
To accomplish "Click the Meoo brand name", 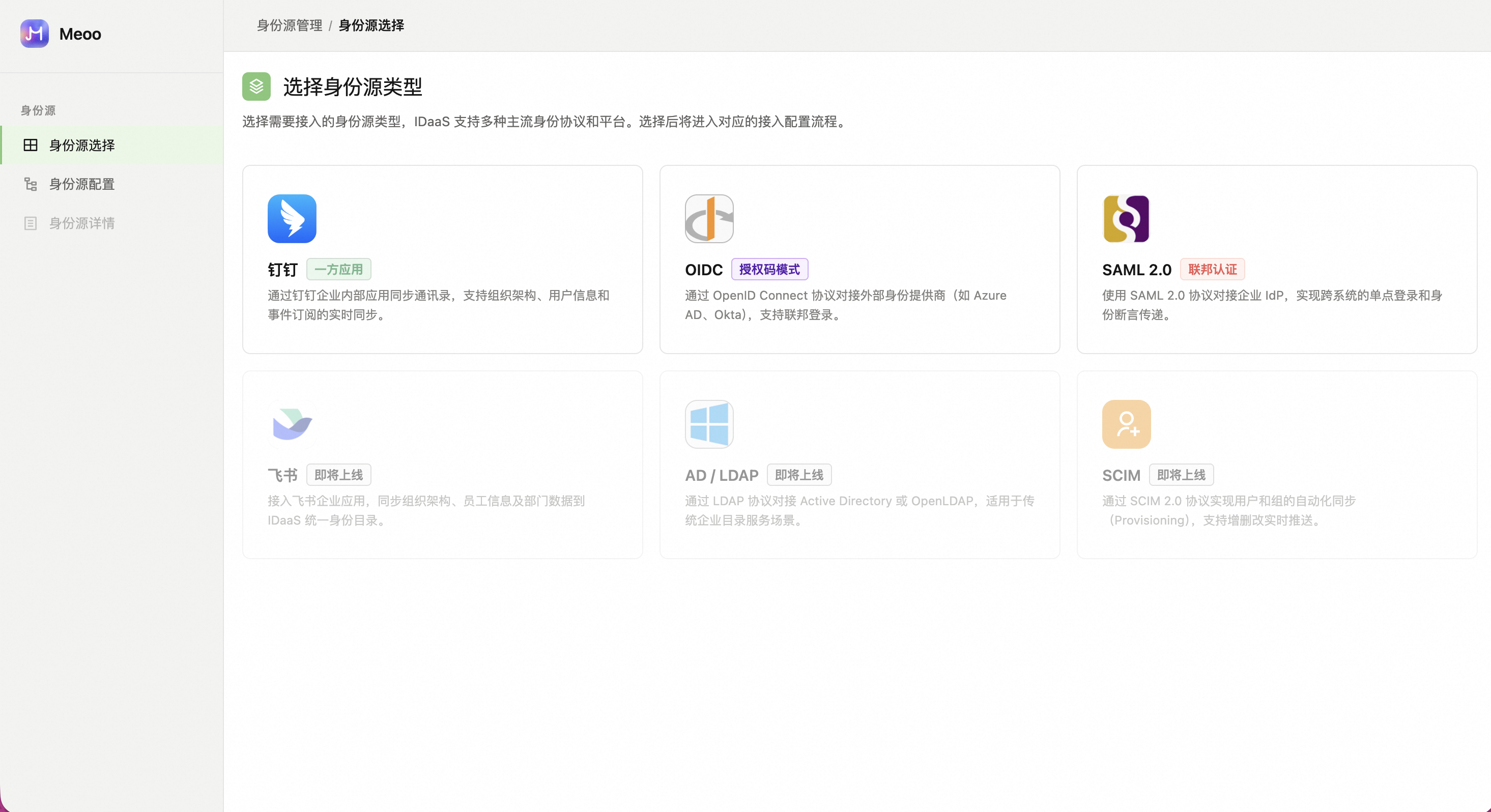I will (x=80, y=34).
